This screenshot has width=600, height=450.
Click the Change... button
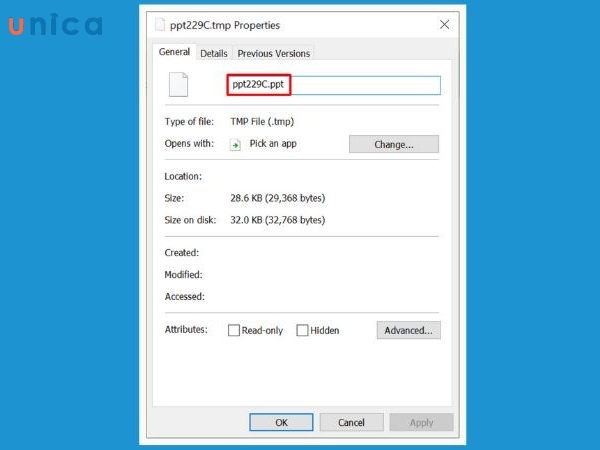click(x=394, y=144)
